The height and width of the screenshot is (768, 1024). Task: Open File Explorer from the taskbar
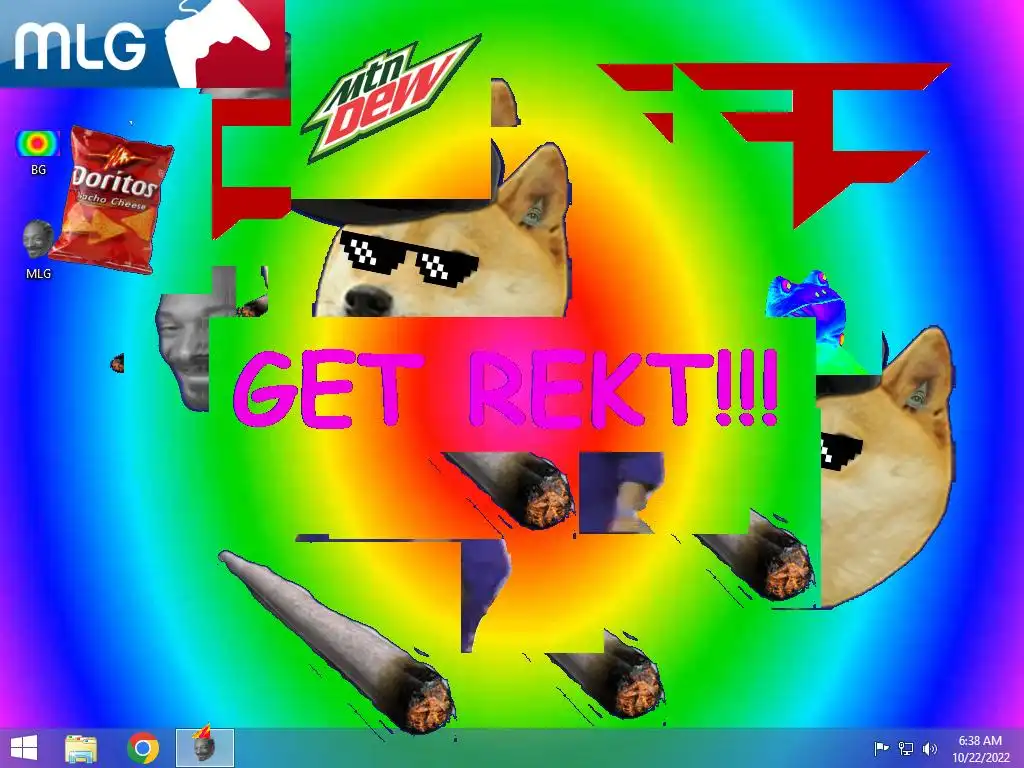click(x=81, y=748)
